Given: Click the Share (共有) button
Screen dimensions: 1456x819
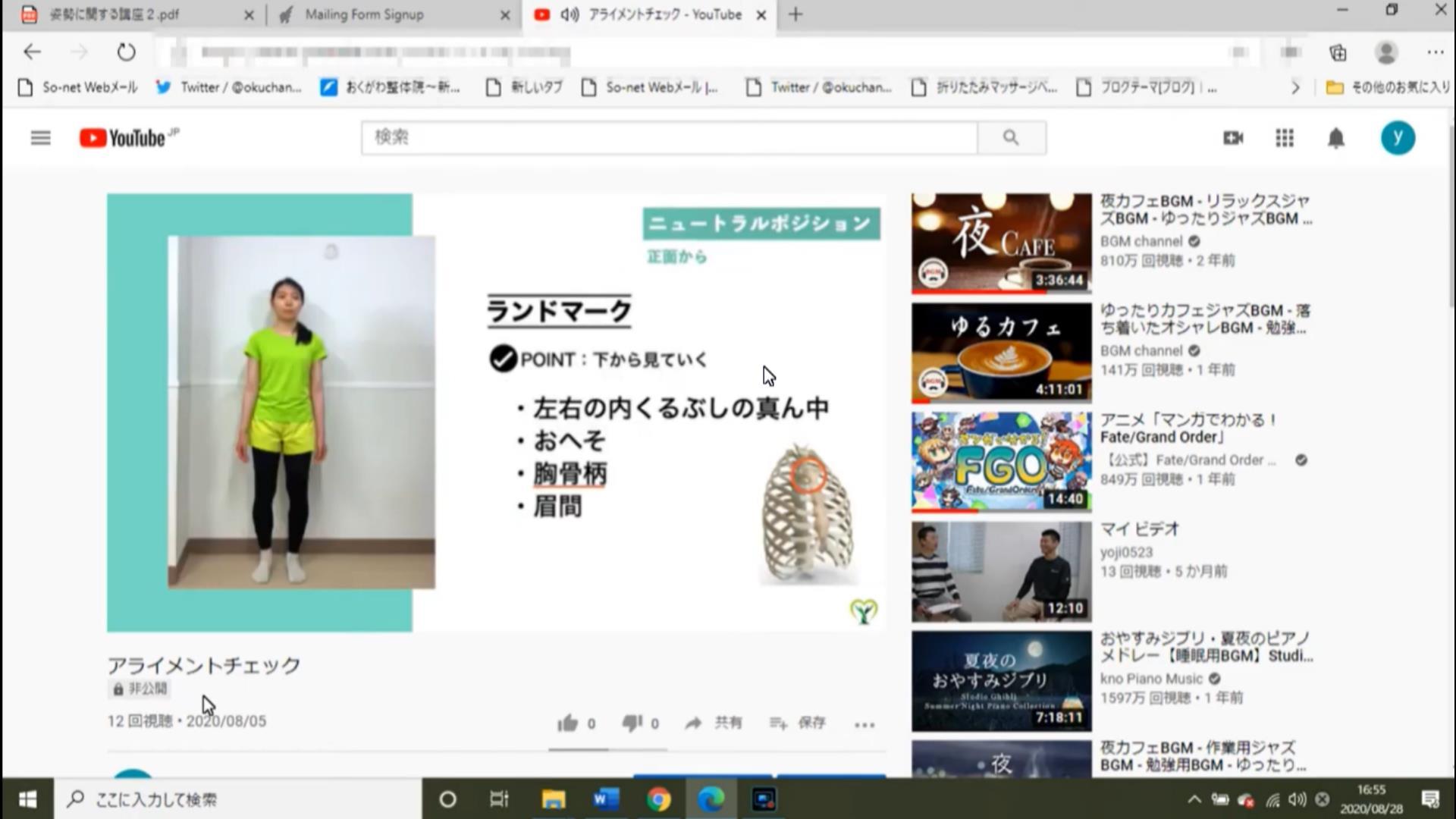Looking at the screenshot, I should (x=714, y=723).
